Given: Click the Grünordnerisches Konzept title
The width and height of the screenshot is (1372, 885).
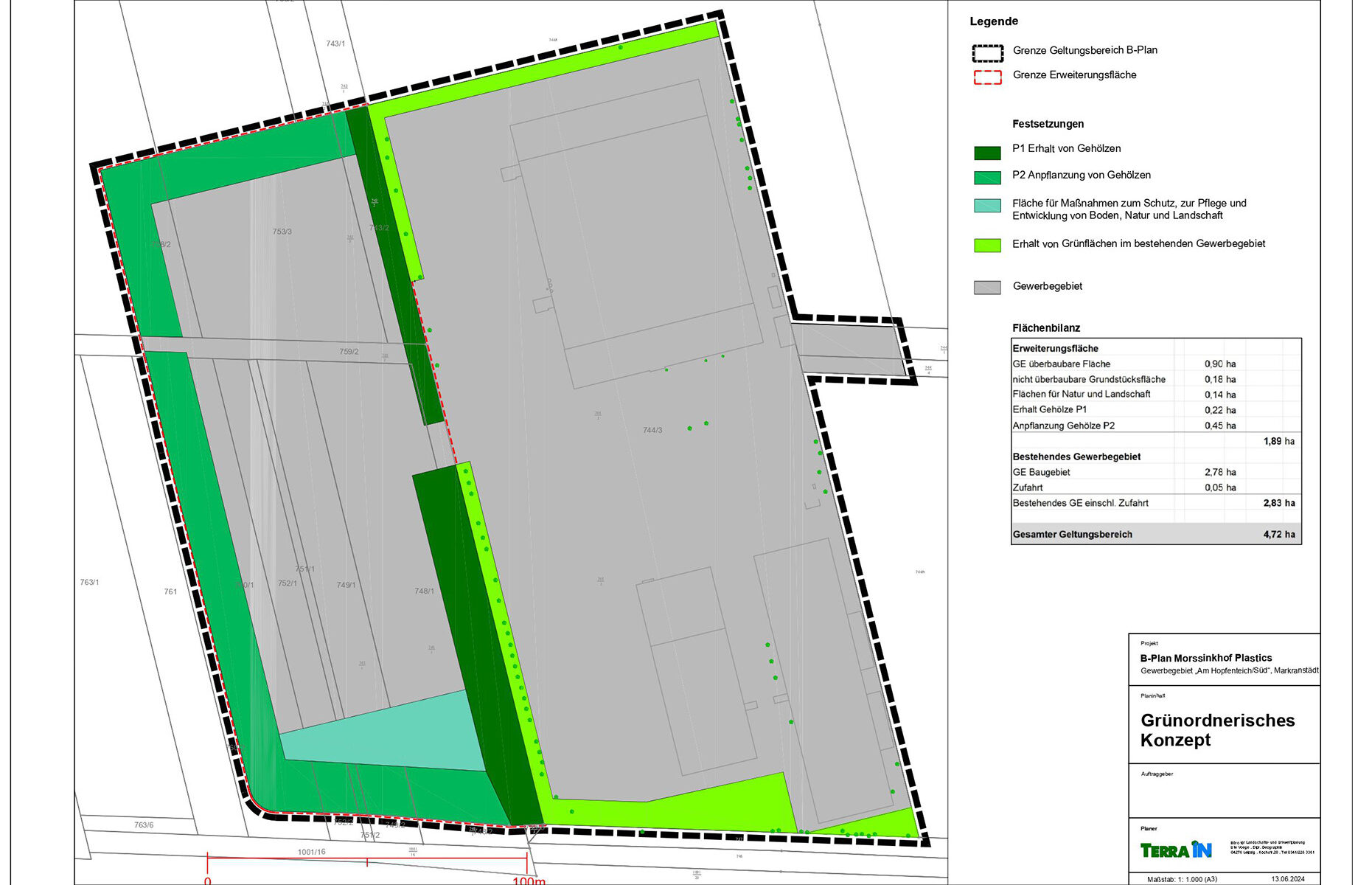Looking at the screenshot, I should coord(1216,729).
